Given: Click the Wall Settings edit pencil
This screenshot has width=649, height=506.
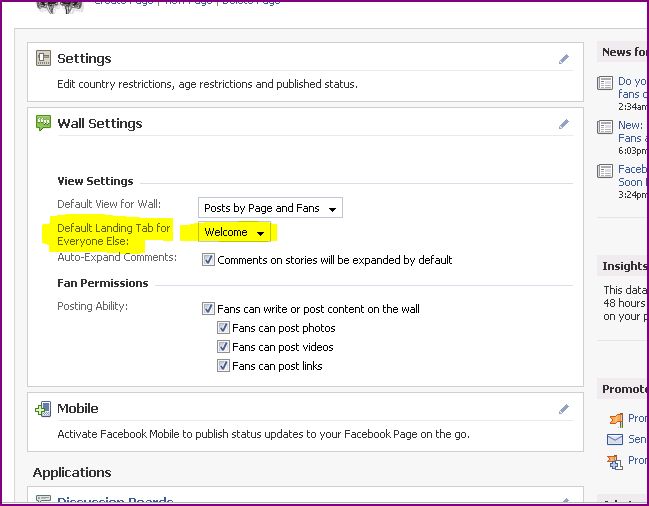Looking at the screenshot, I should click(x=564, y=124).
